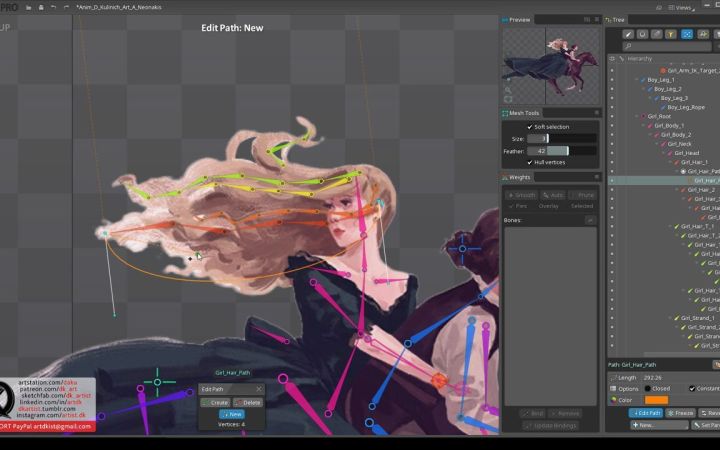This screenshot has width=720, height=450.
Task: Toggle visibility dot for Girl_Strand_1
Action: [612, 318]
